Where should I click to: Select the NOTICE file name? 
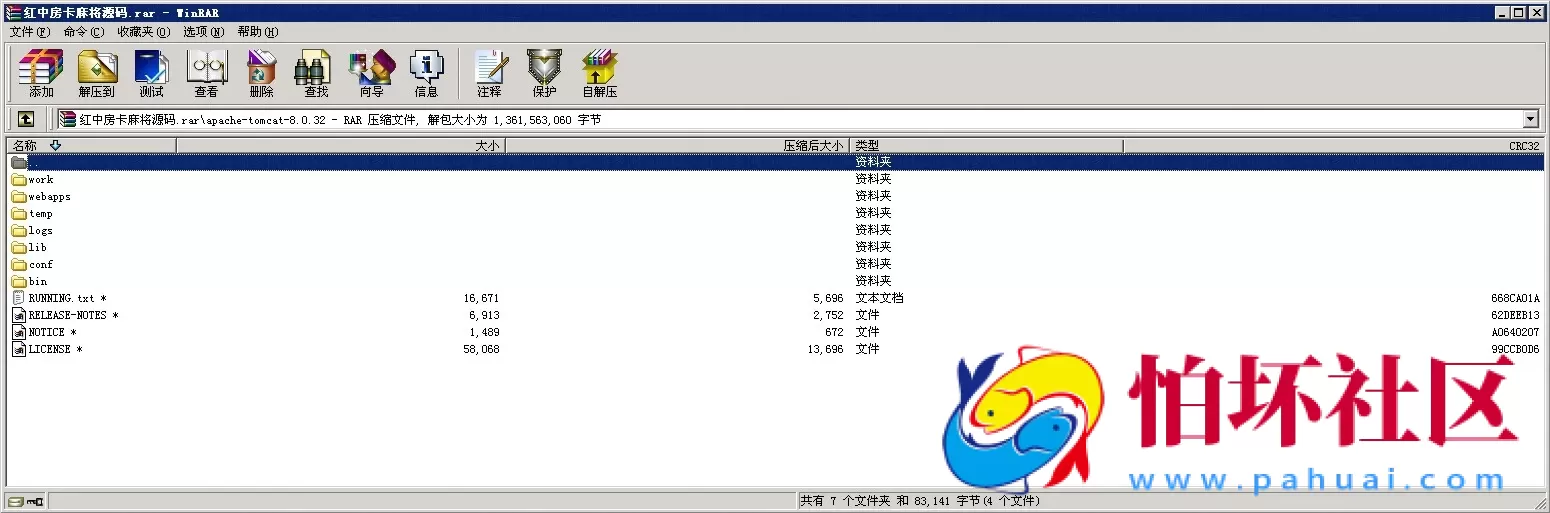52,333
